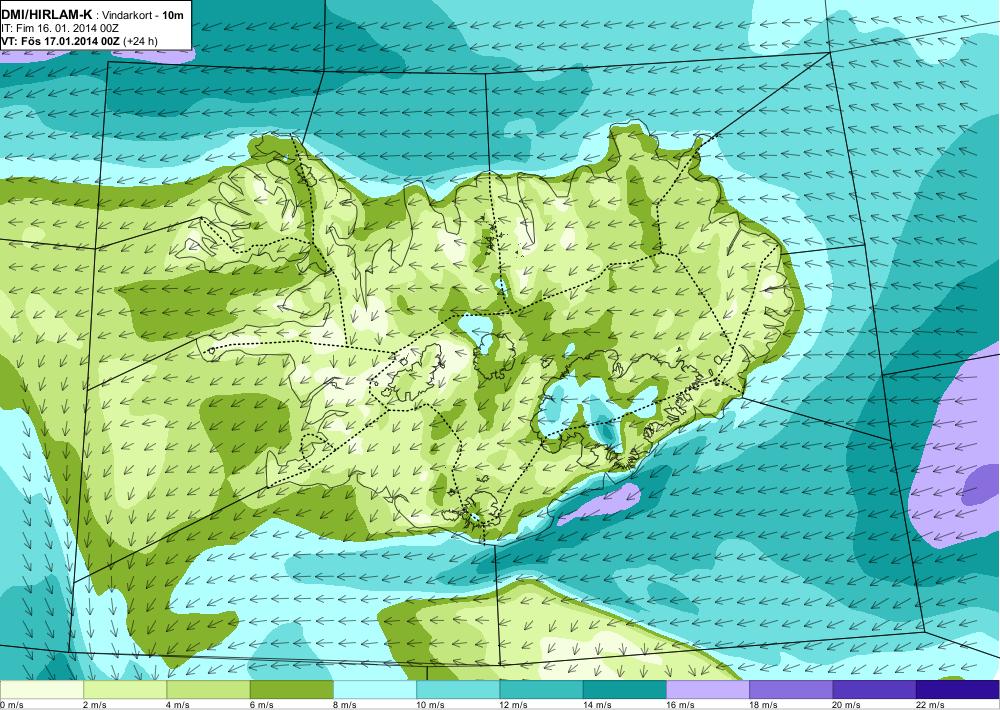The height and width of the screenshot is (710, 1000).
Task: Click the "(+24 h)" forecast offset text
Action: coord(140,41)
